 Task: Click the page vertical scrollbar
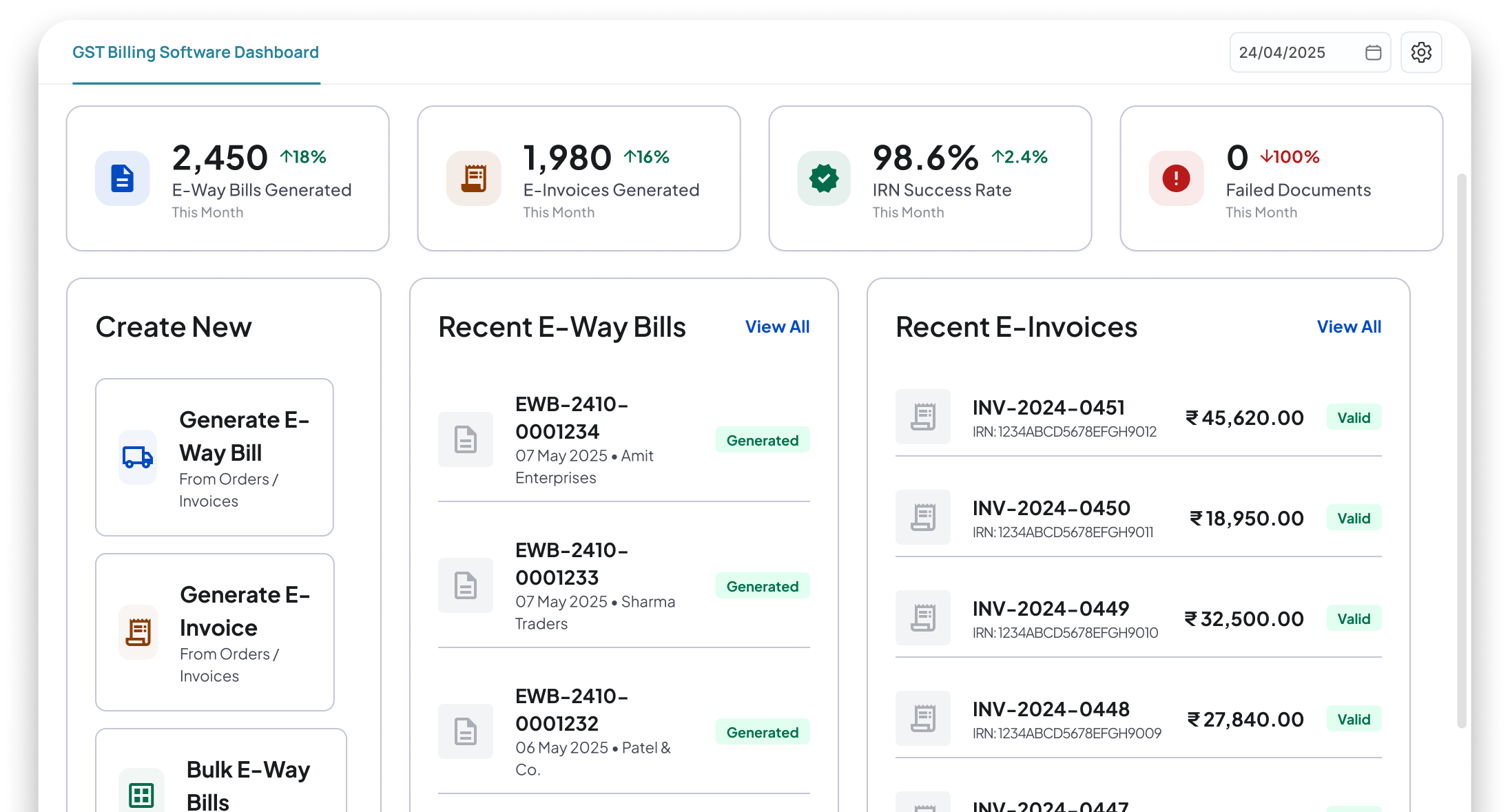[1462, 451]
